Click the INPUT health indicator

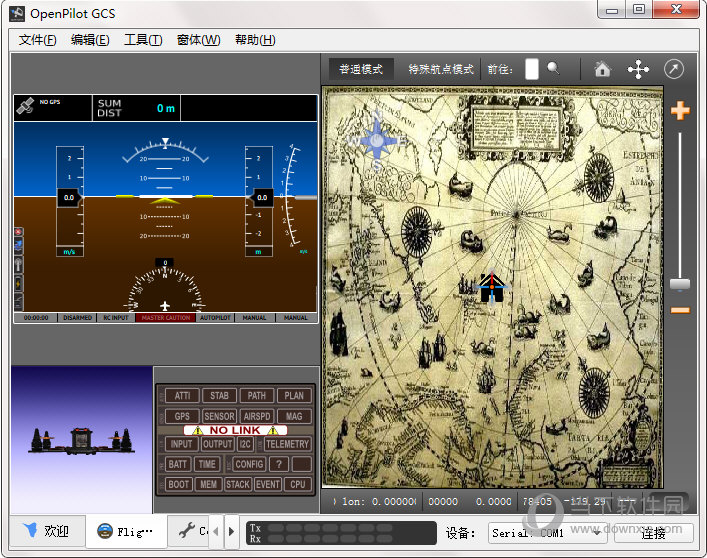pyautogui.click(x=181, y=444)
